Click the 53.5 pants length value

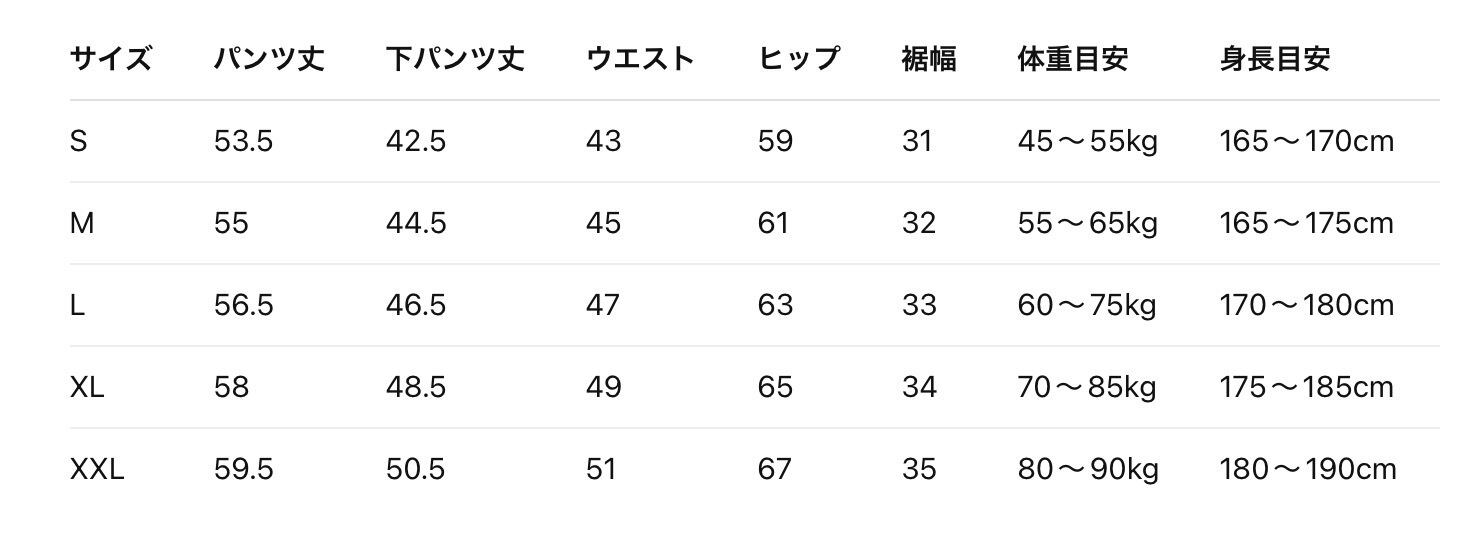[243, 142]
